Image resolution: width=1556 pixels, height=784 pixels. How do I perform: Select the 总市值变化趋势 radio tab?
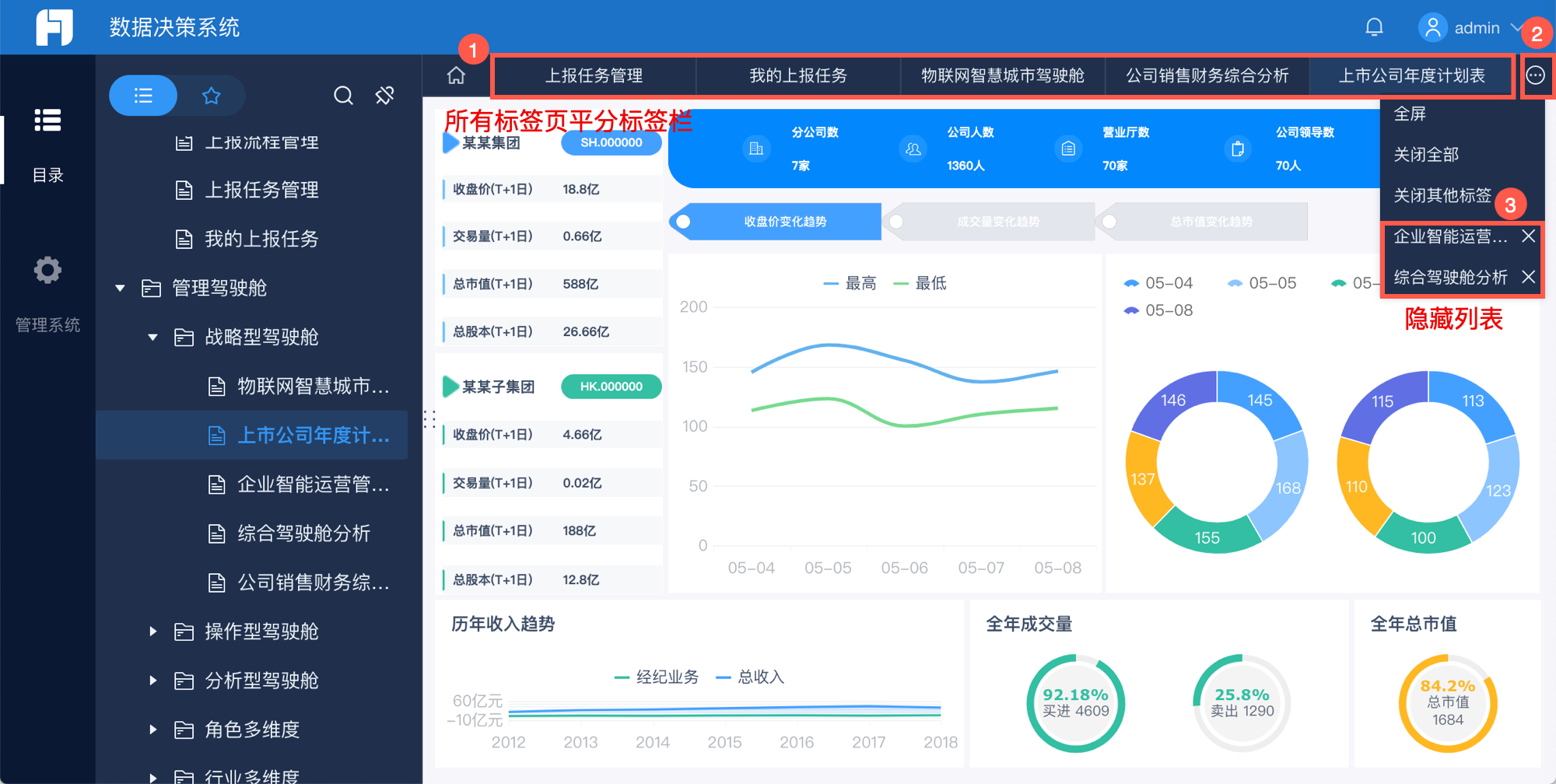click(x=1202, y=222)
